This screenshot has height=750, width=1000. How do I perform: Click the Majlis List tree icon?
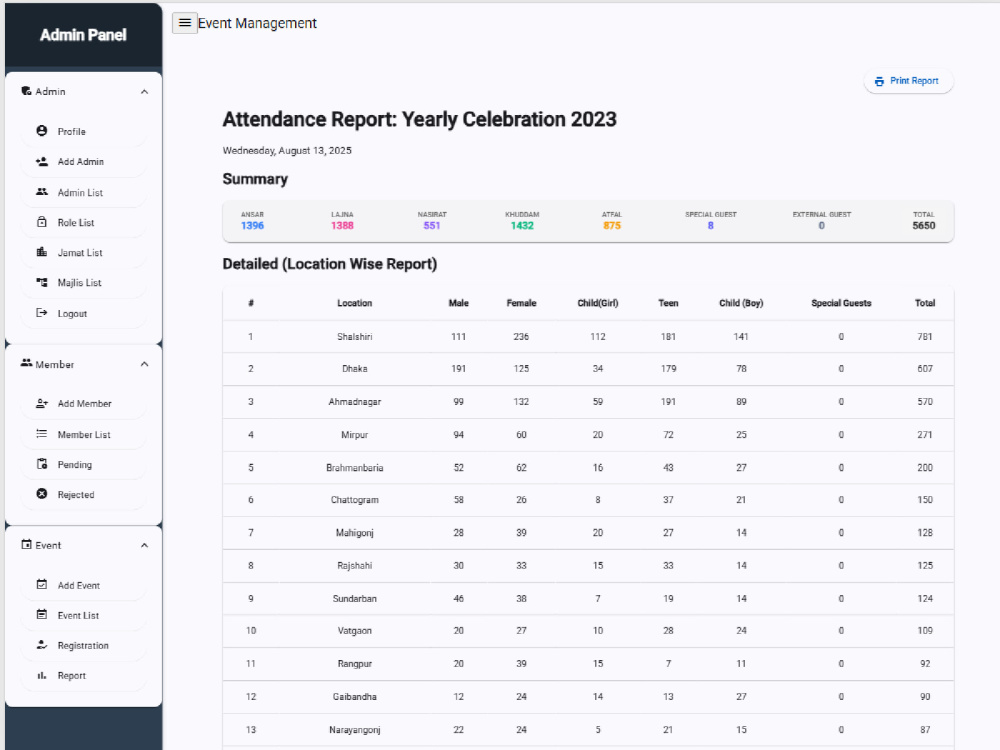click(x=41, y=282)
